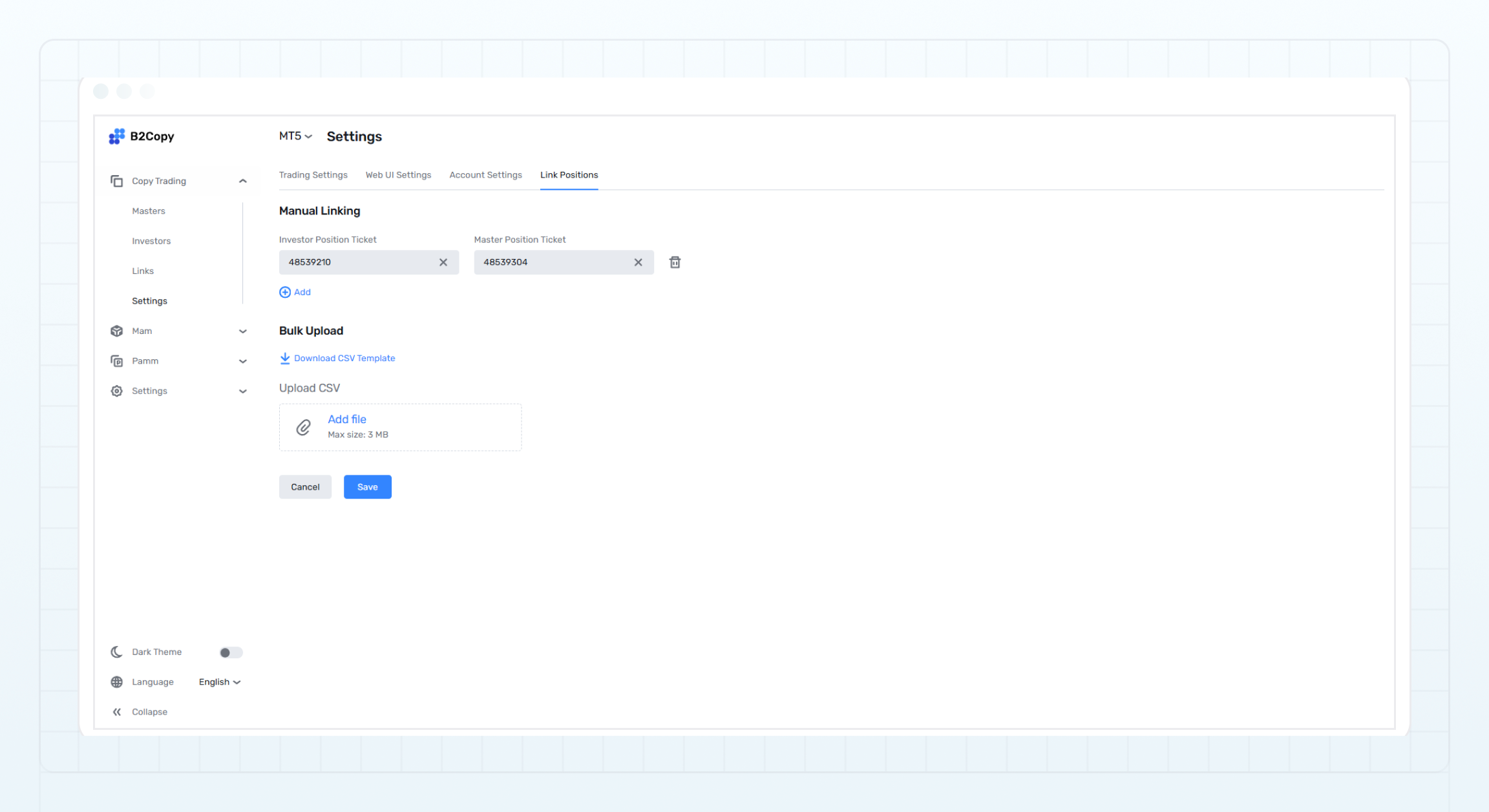1489x812 pixels.
Task: Open Links in the sidebar
Action: [x=143, y=271]
